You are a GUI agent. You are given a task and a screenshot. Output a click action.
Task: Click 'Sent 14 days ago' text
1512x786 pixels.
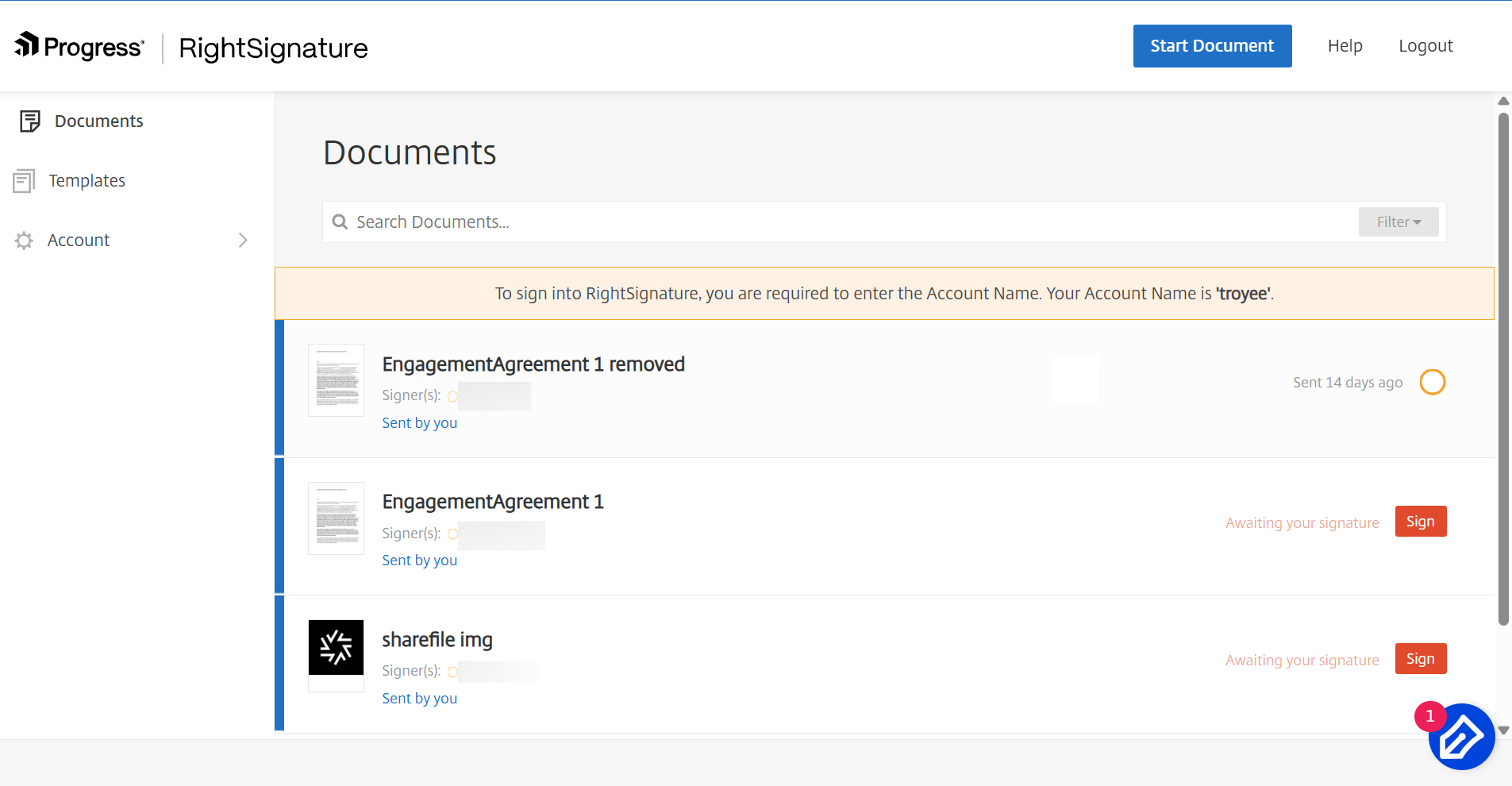1348,383
